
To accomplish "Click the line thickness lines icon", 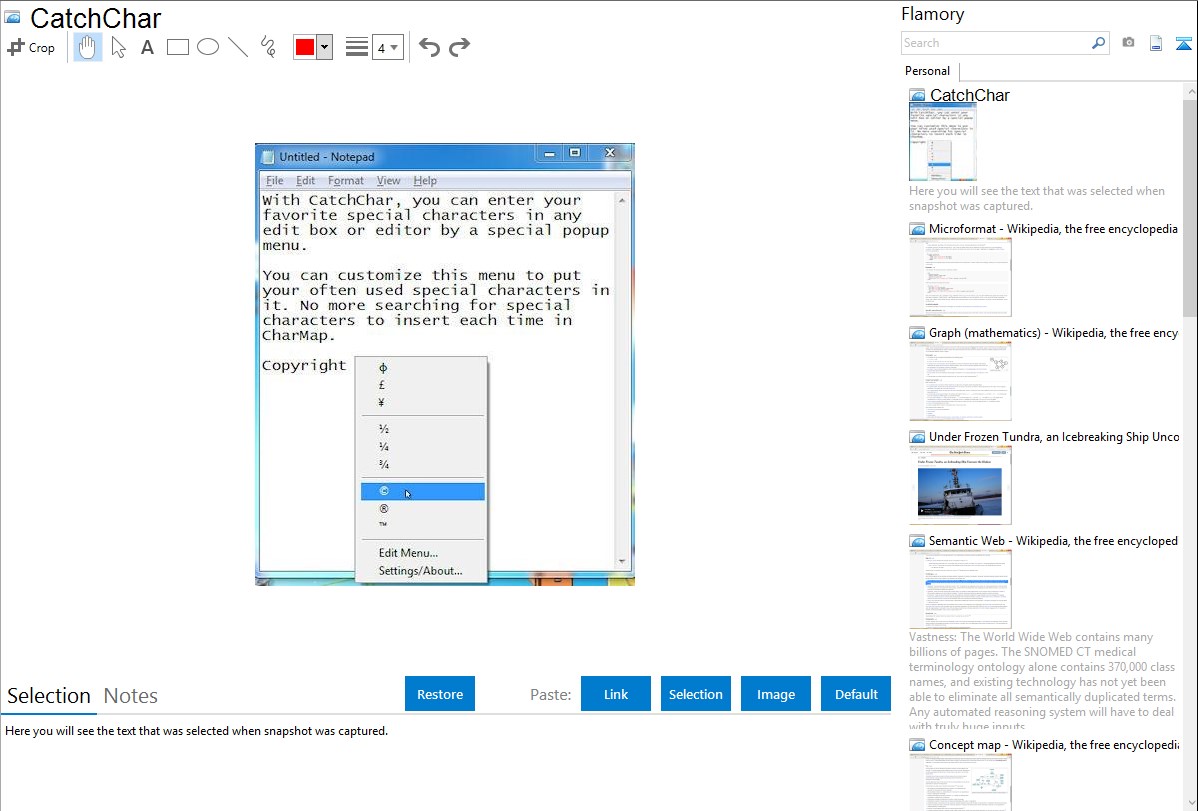I will [x=356, y=47].
